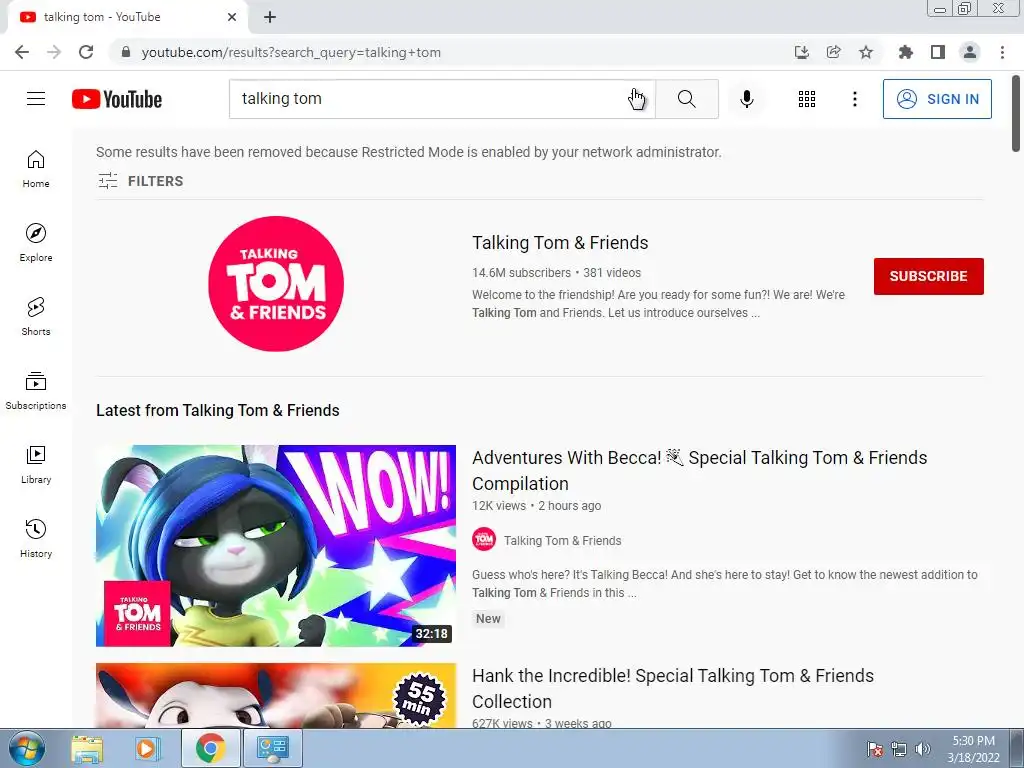Open Subscriptions in the sidebar
The height and width of the screenshot is (768, 1024).
coord(36,391)
